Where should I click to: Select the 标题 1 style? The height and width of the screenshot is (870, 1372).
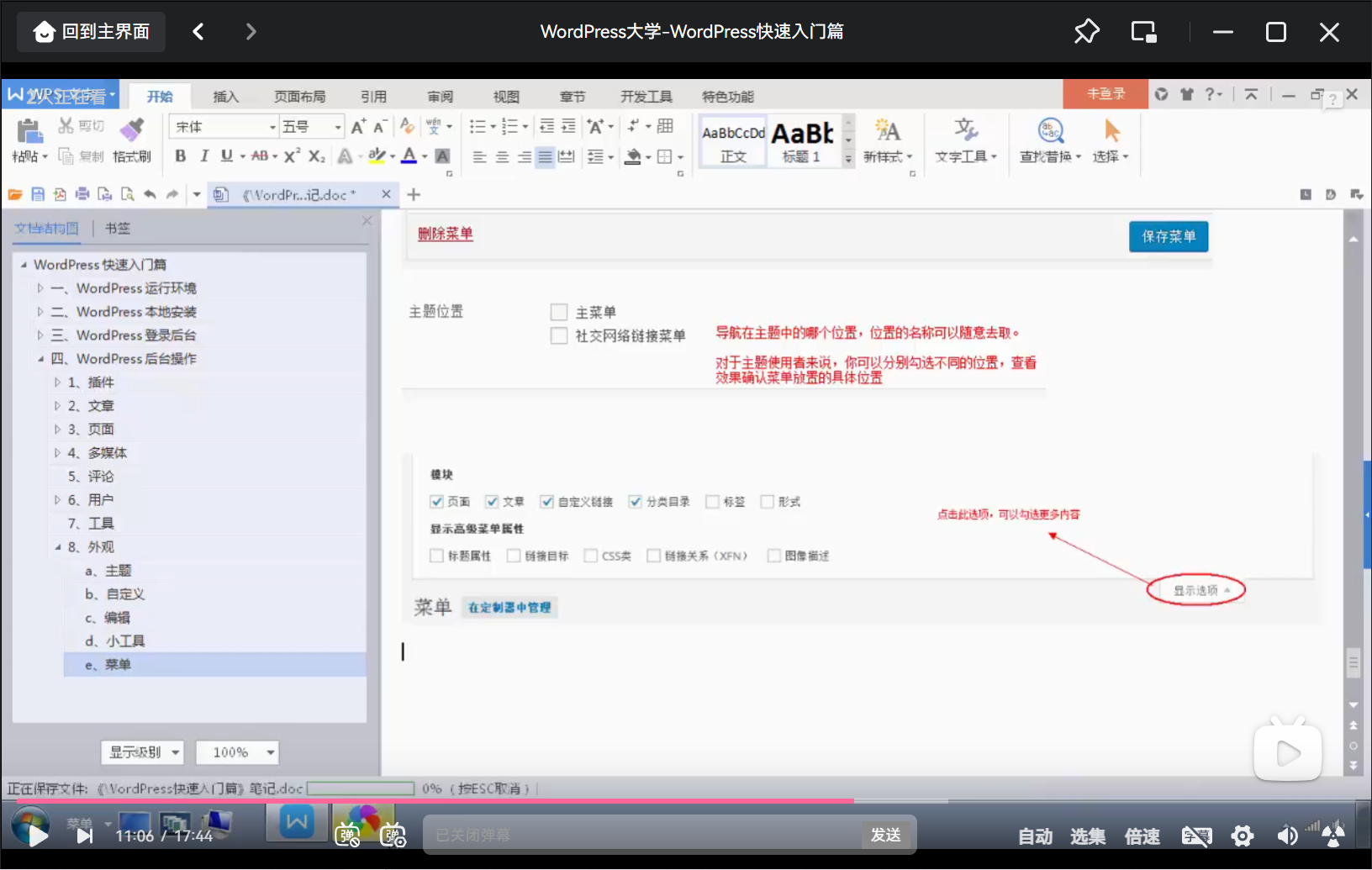click(802, 141)
